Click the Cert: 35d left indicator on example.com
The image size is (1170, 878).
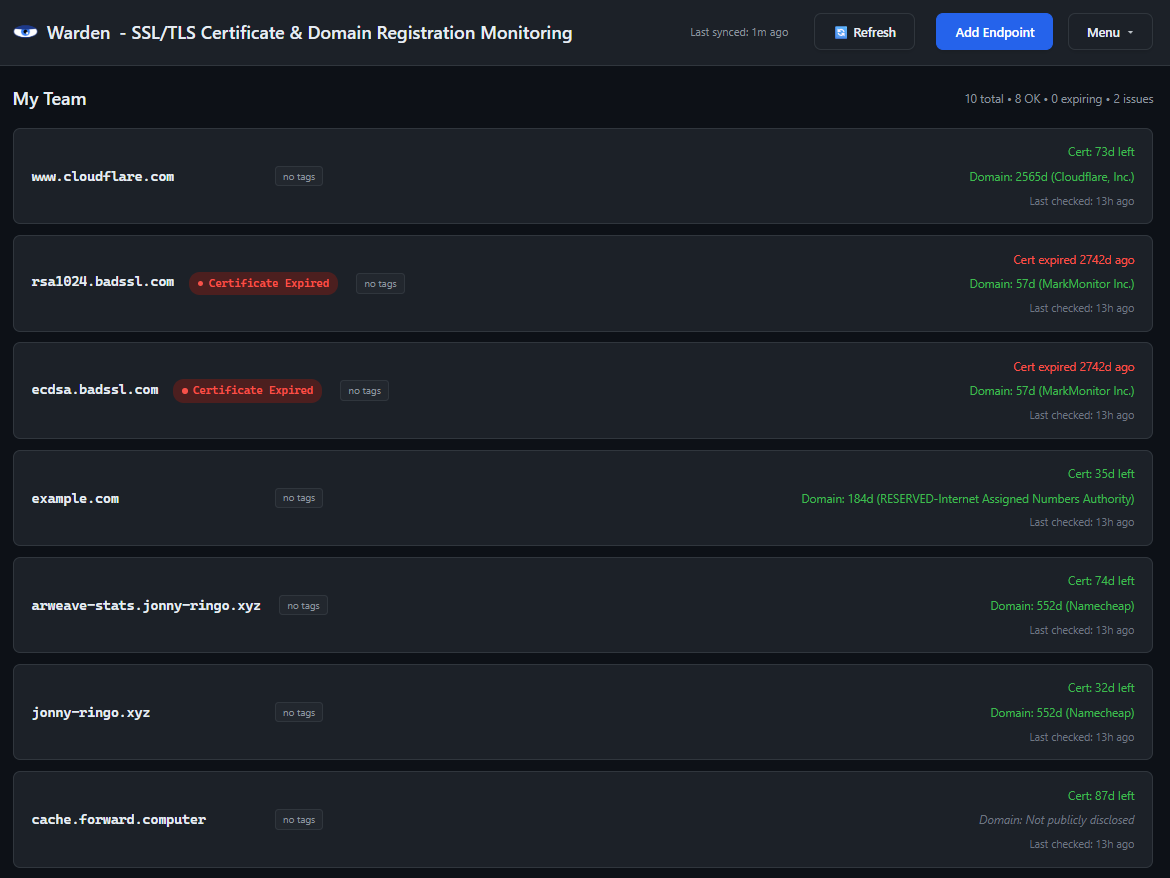(x=1100, y=473)
